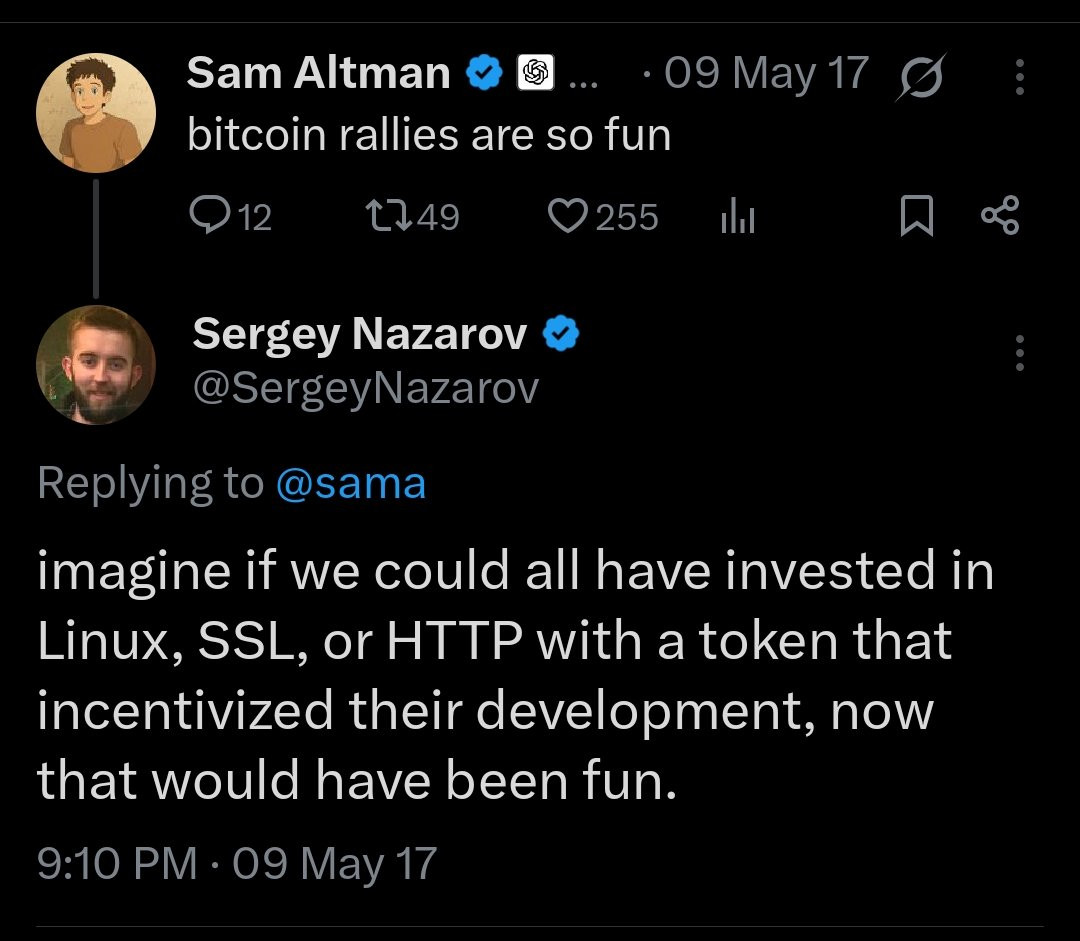Image resolution: width=1080 pixels, height=941 pixels.
Task: Click the Sergey Nazarov display name
Action: (359, 335)
